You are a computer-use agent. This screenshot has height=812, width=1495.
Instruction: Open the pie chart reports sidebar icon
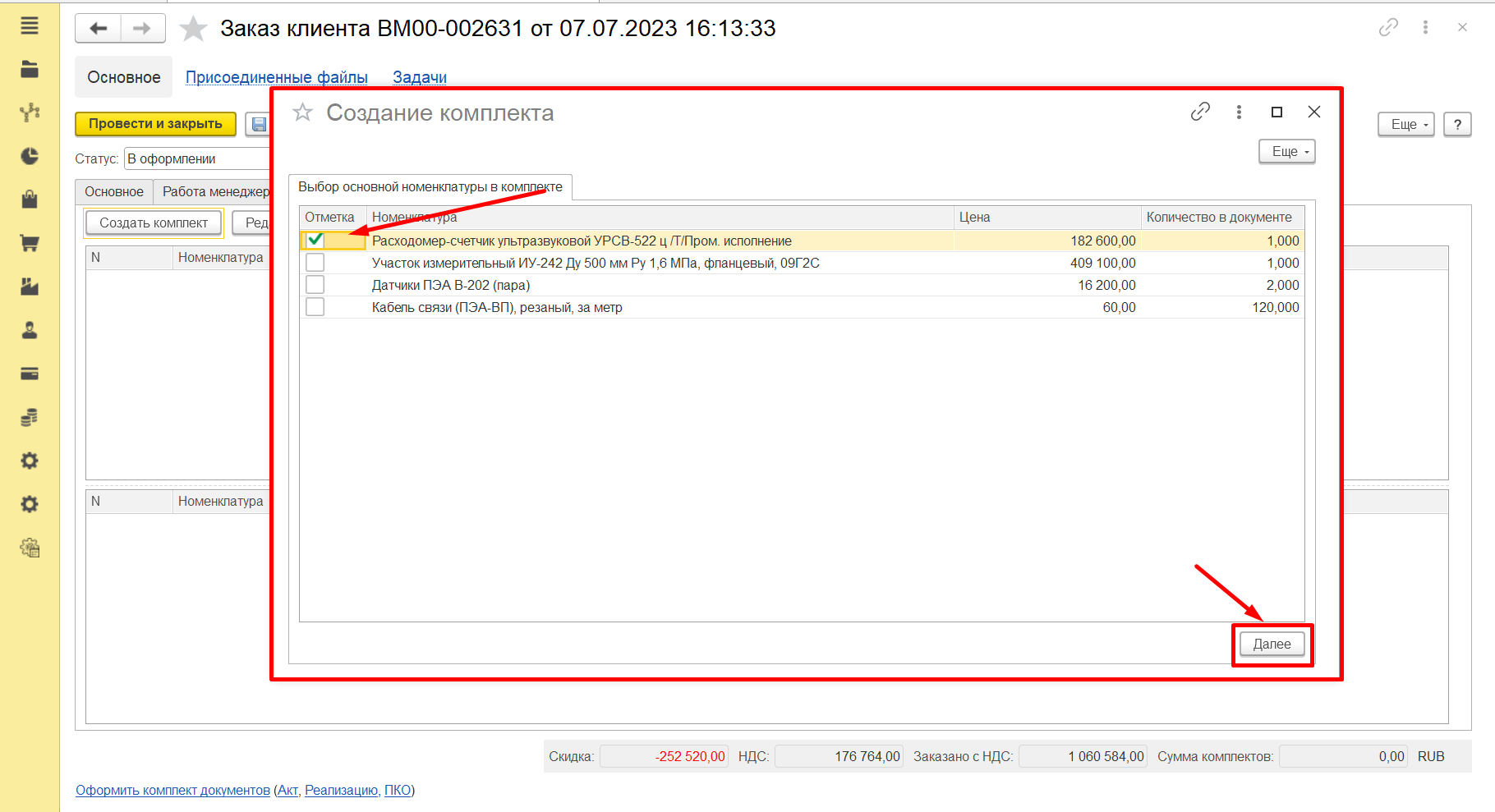click(30, 156)
